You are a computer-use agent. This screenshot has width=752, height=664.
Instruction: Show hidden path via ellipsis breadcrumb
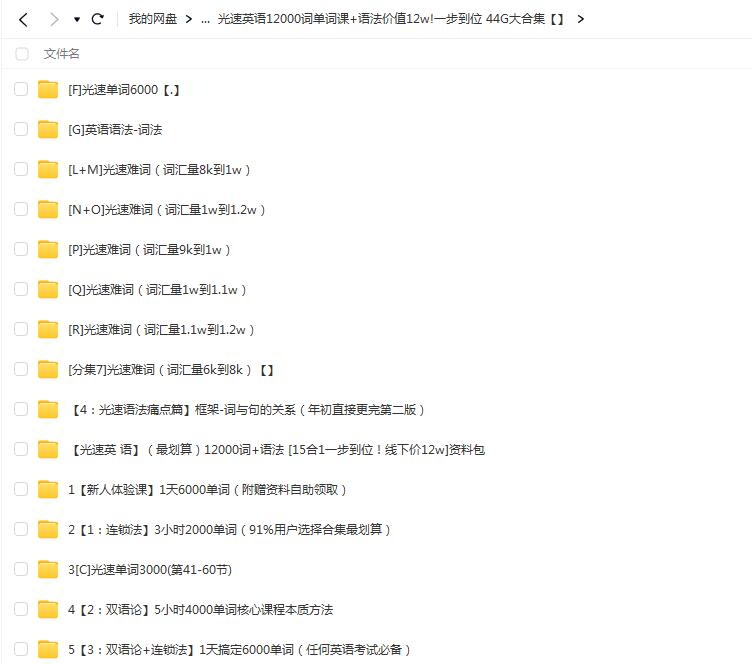click(x=205, y=20)
